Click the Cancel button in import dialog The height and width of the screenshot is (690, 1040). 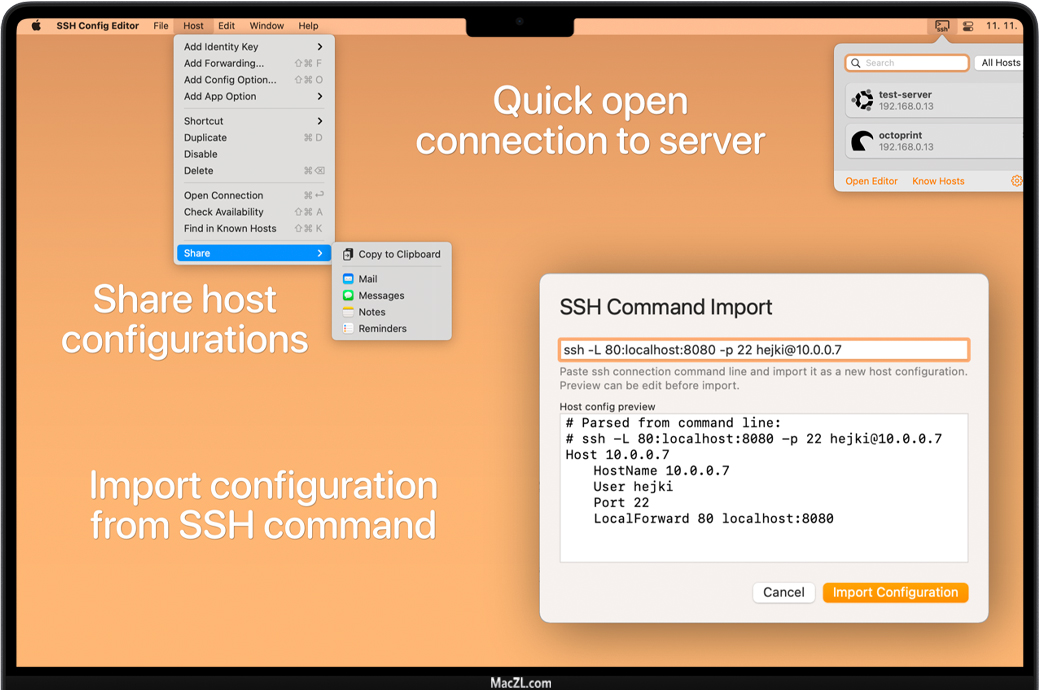[x=783, y=593]
